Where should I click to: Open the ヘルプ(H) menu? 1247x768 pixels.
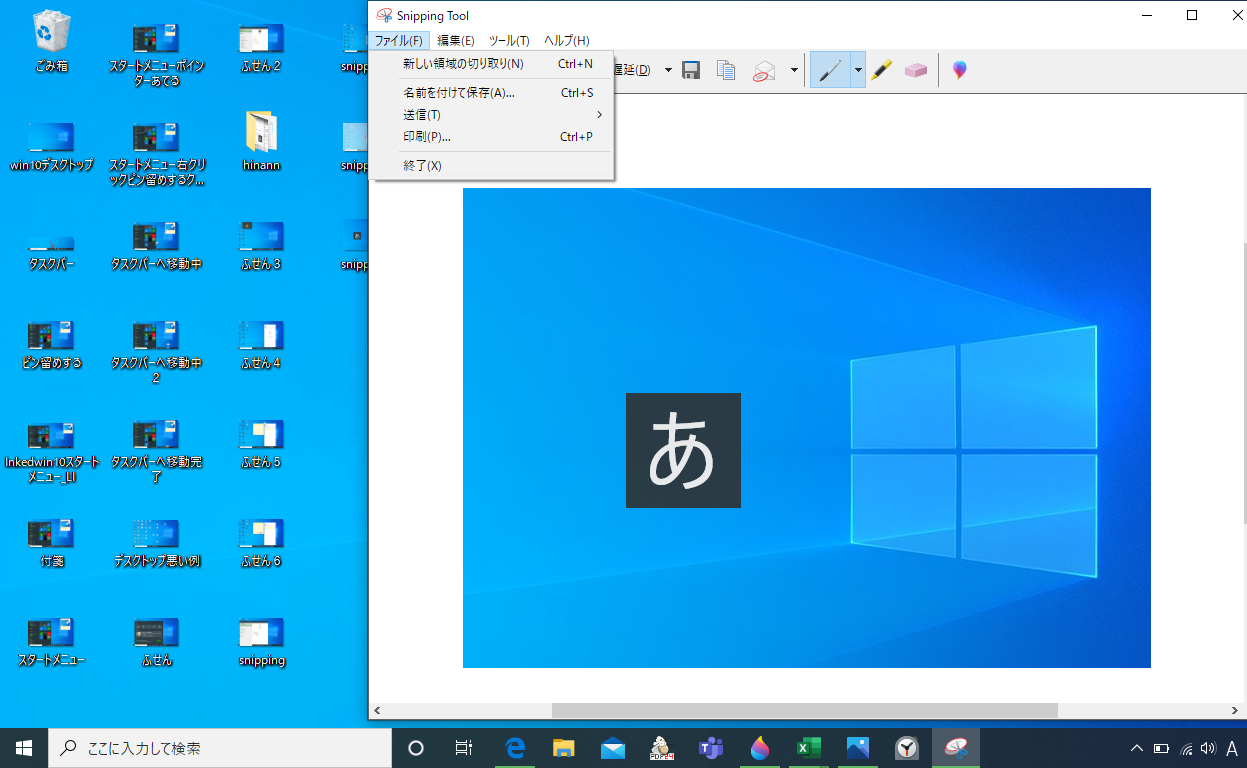click(566, 40)
